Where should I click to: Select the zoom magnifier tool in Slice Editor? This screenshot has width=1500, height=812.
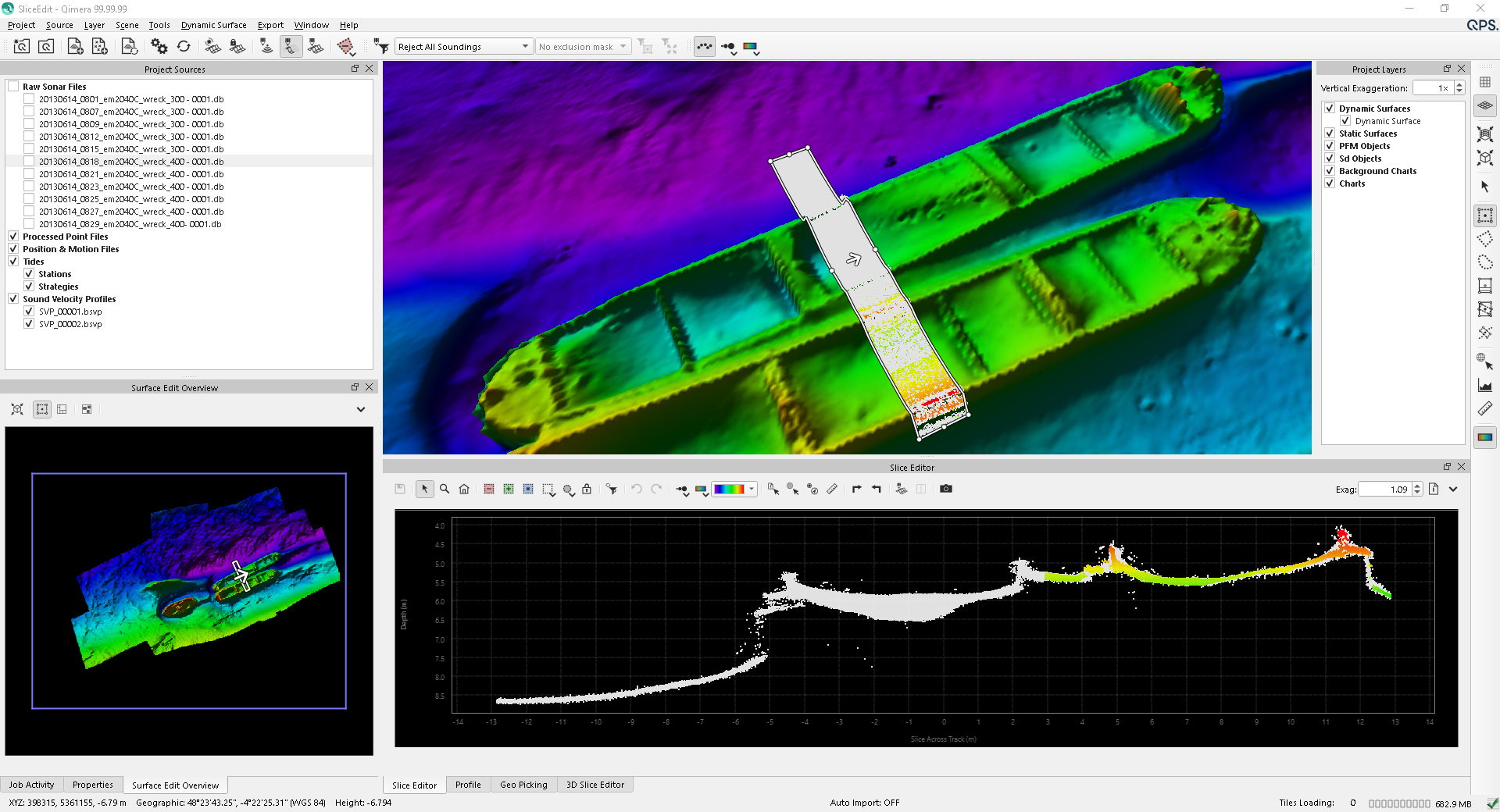(445, 489)
